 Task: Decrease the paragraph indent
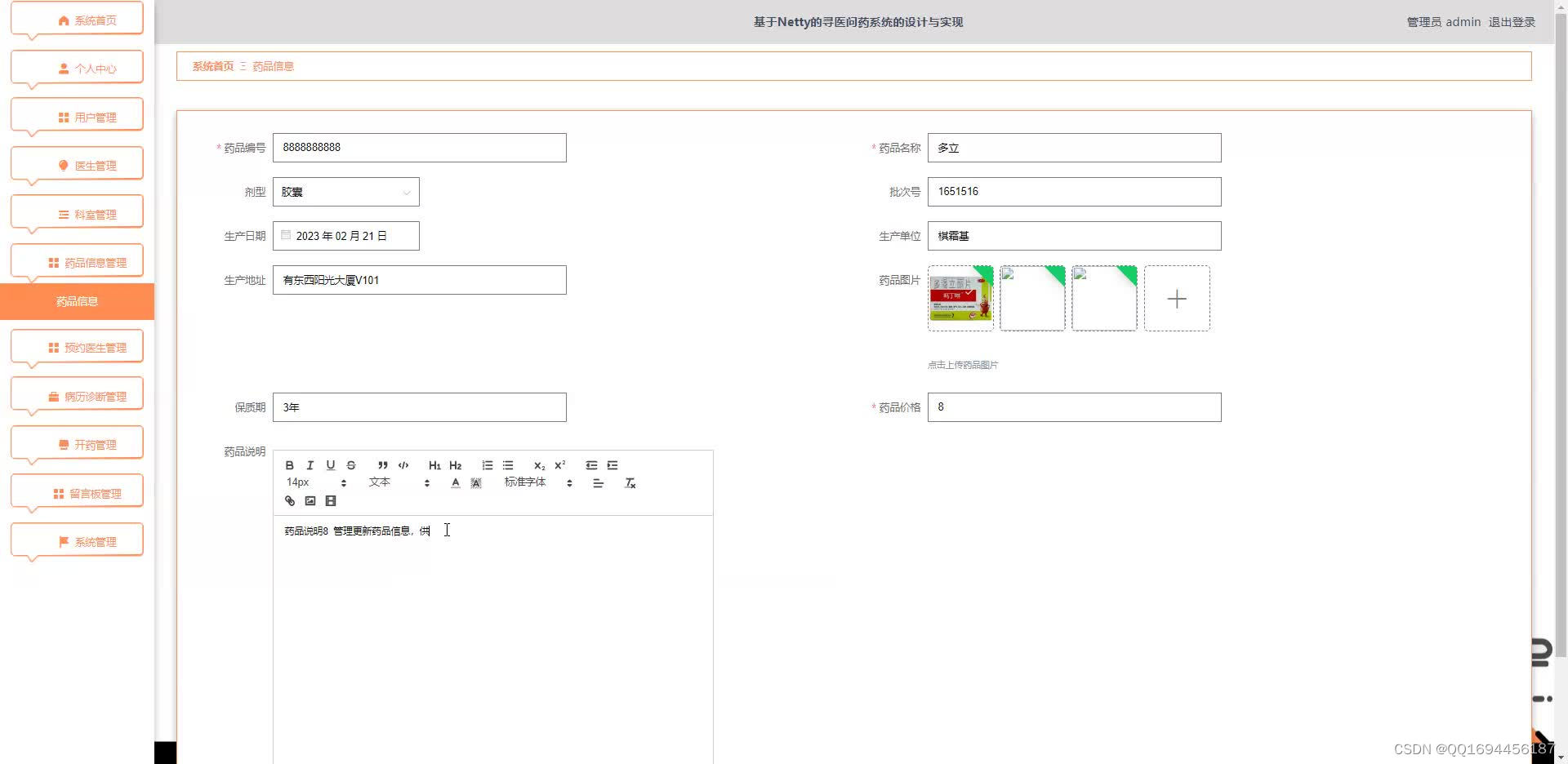click(591, 465)
